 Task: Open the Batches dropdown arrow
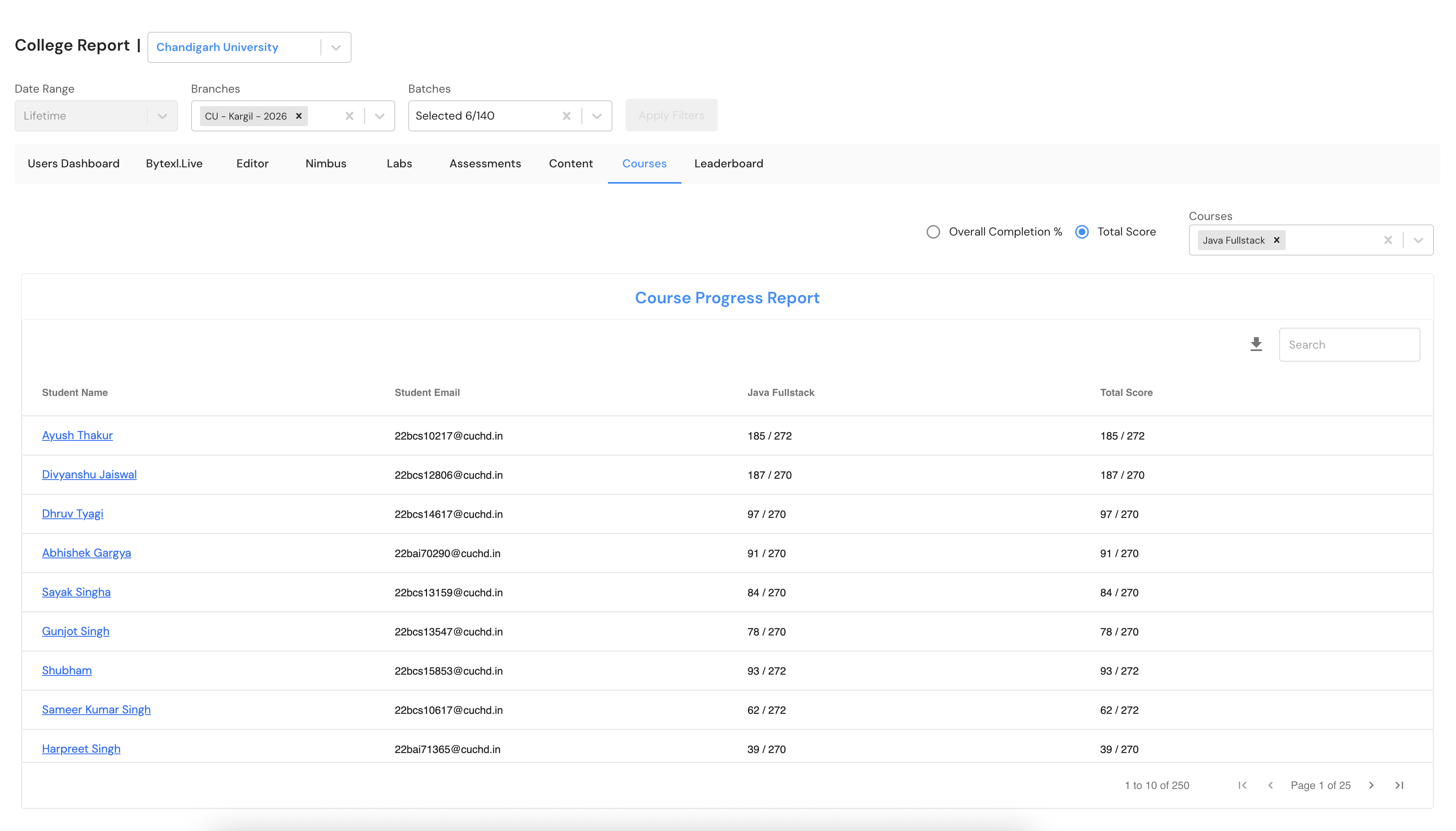tap(597, 116)
